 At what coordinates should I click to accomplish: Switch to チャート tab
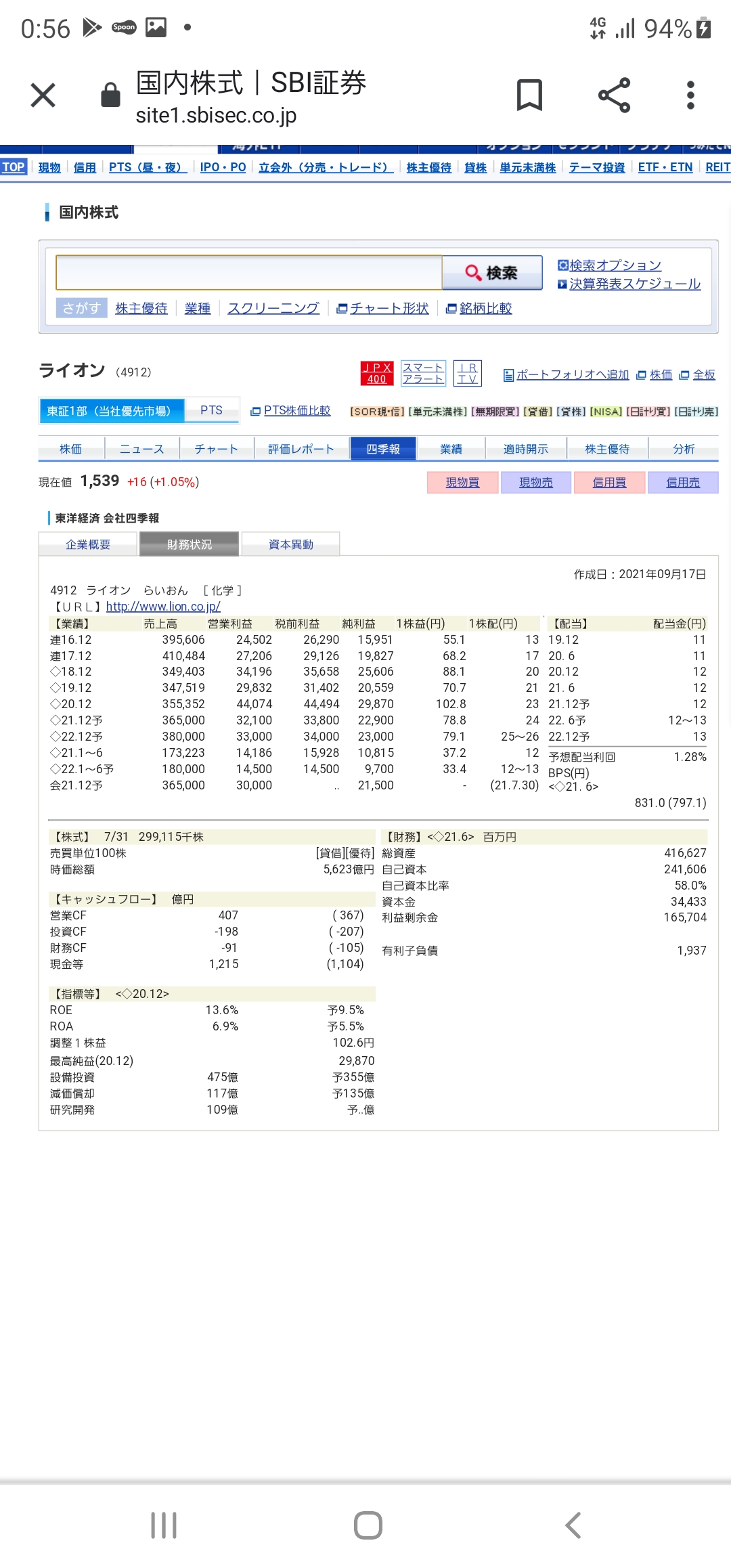(217, 449)
